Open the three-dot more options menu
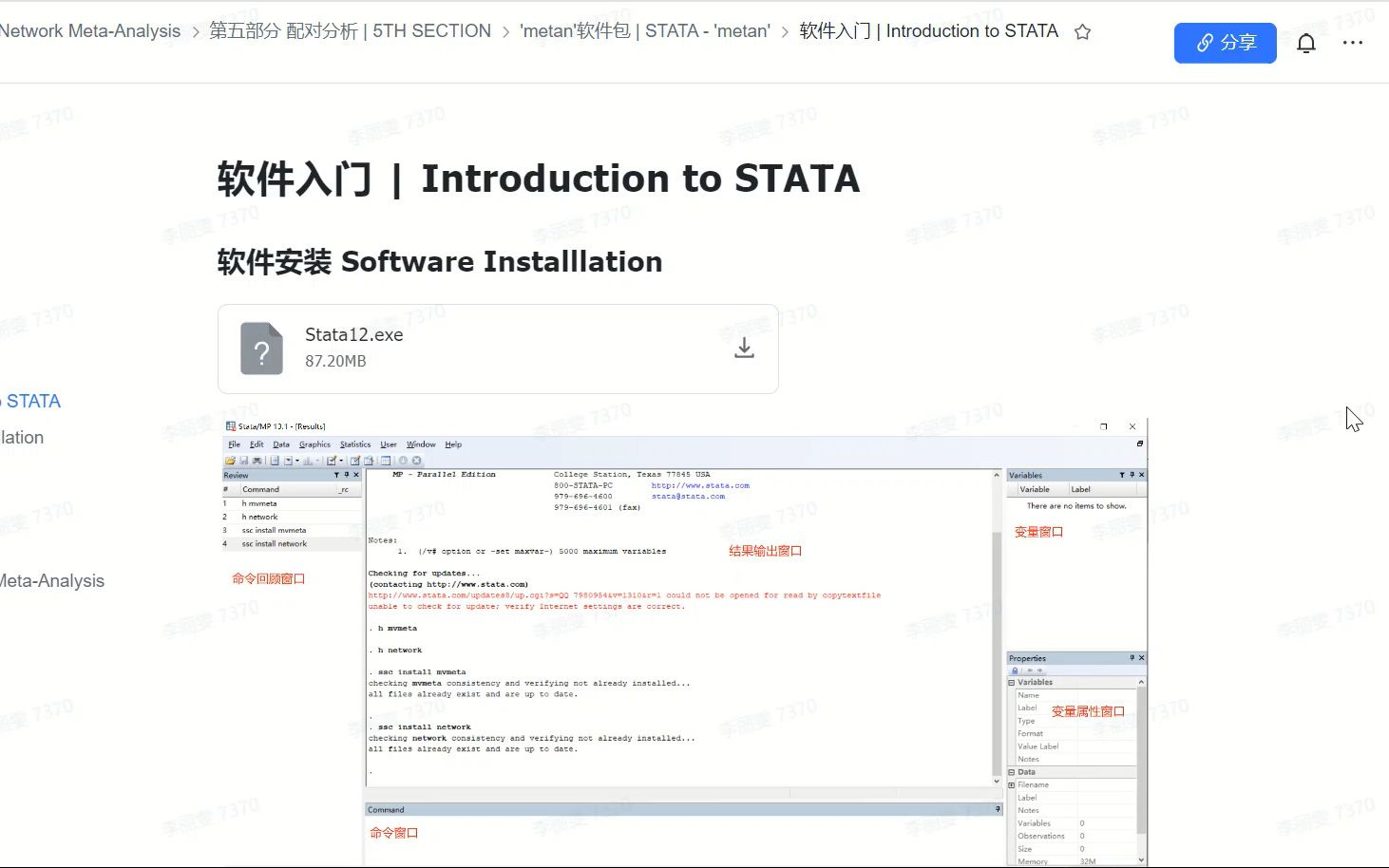This screenshot has width=1389, height=868. pyautogui.click(x=1353, y=43)
